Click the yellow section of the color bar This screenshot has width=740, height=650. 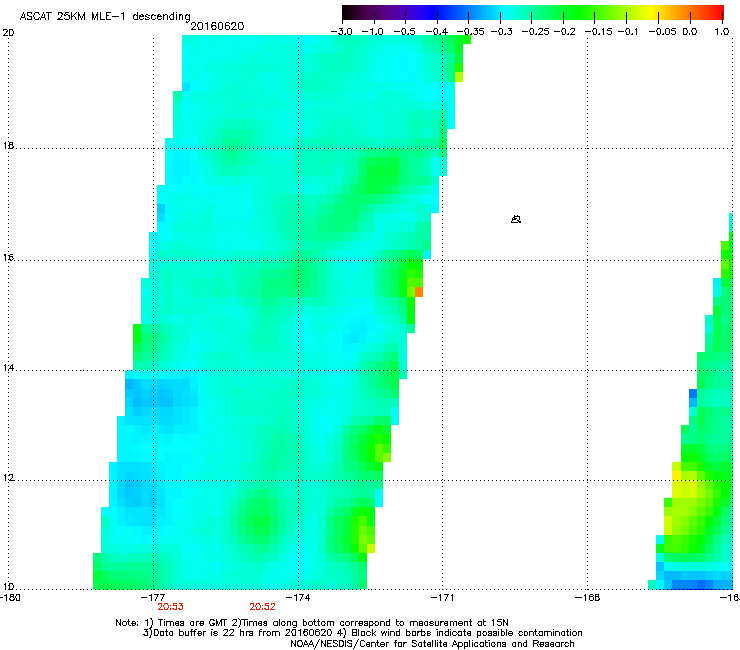click(651, 13)
